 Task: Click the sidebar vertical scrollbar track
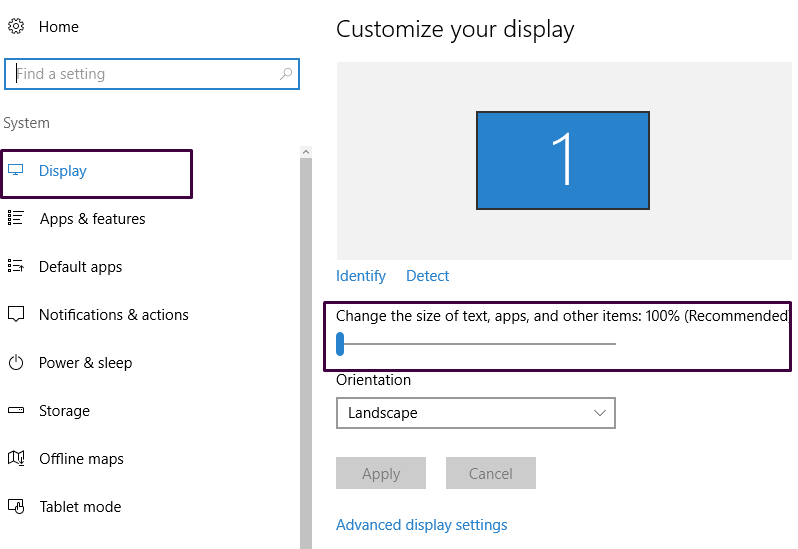point(306,353)
